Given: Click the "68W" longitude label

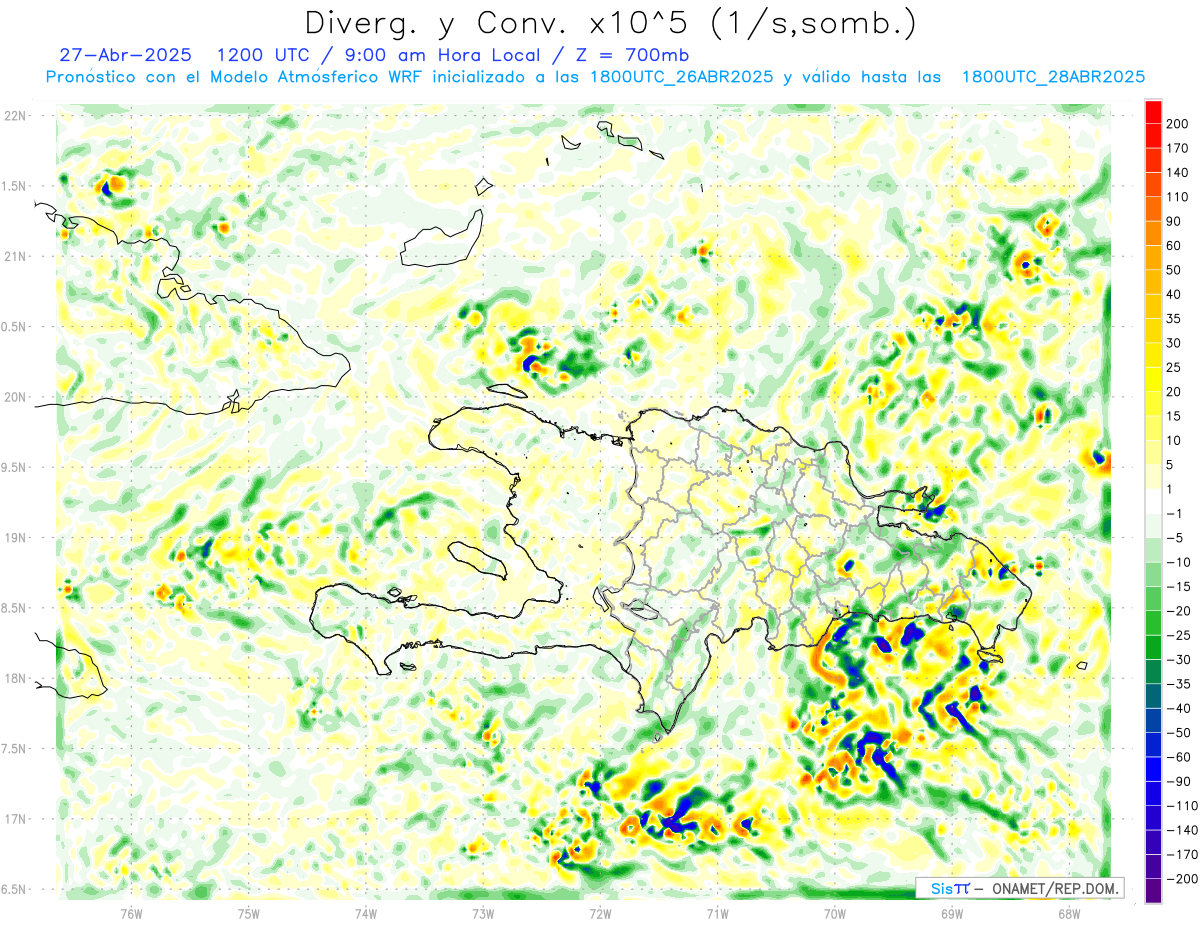Looking at the screenshot, I should (x=1068, y=912).
